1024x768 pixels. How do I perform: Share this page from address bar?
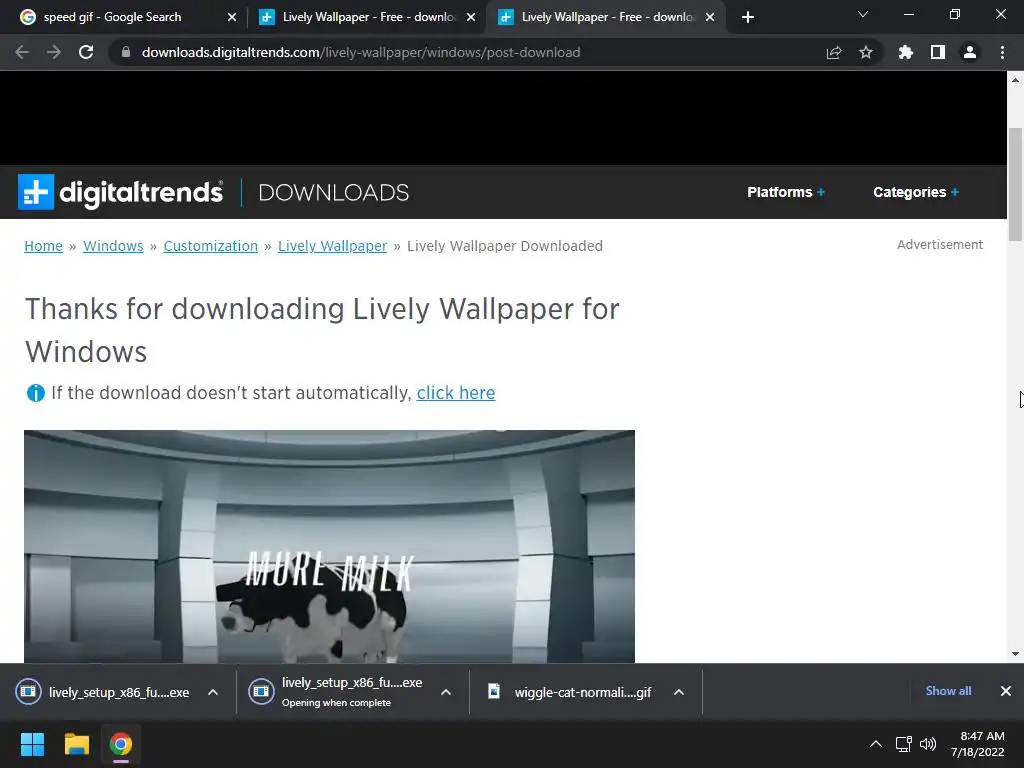coord(834,52)
